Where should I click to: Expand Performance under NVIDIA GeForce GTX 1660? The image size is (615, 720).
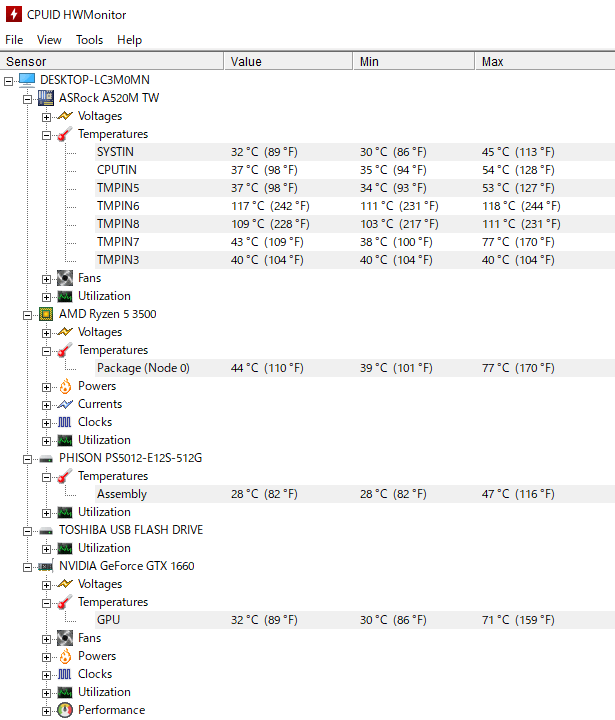click(46, 712)
